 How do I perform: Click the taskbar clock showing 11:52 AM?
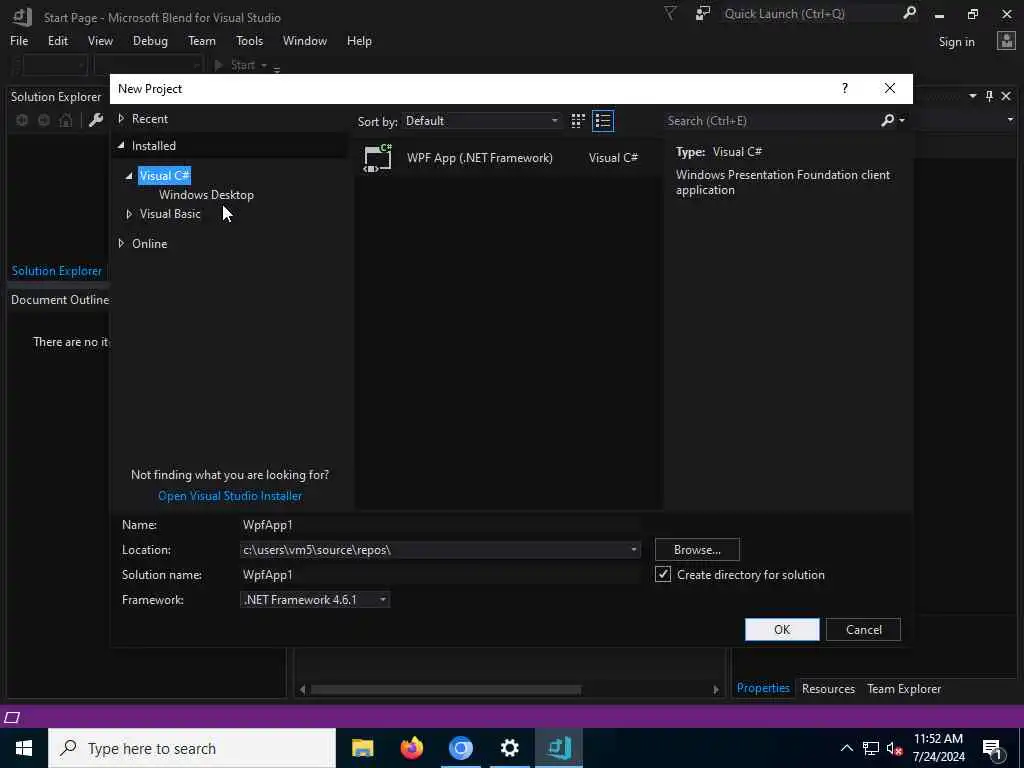point(938,748)
